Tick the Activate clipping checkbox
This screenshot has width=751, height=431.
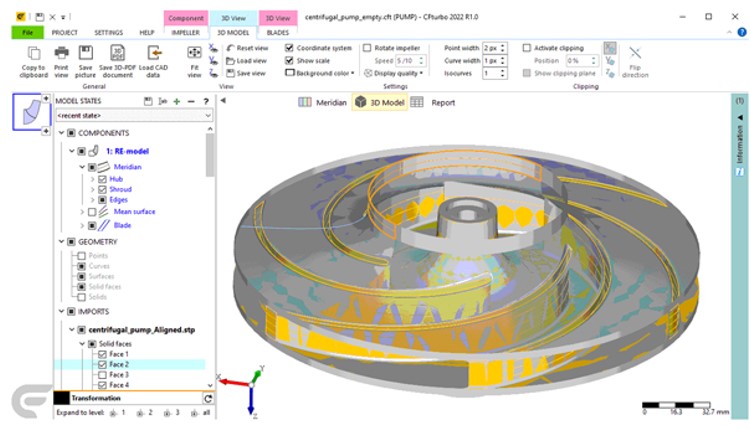tap(527, 48)
